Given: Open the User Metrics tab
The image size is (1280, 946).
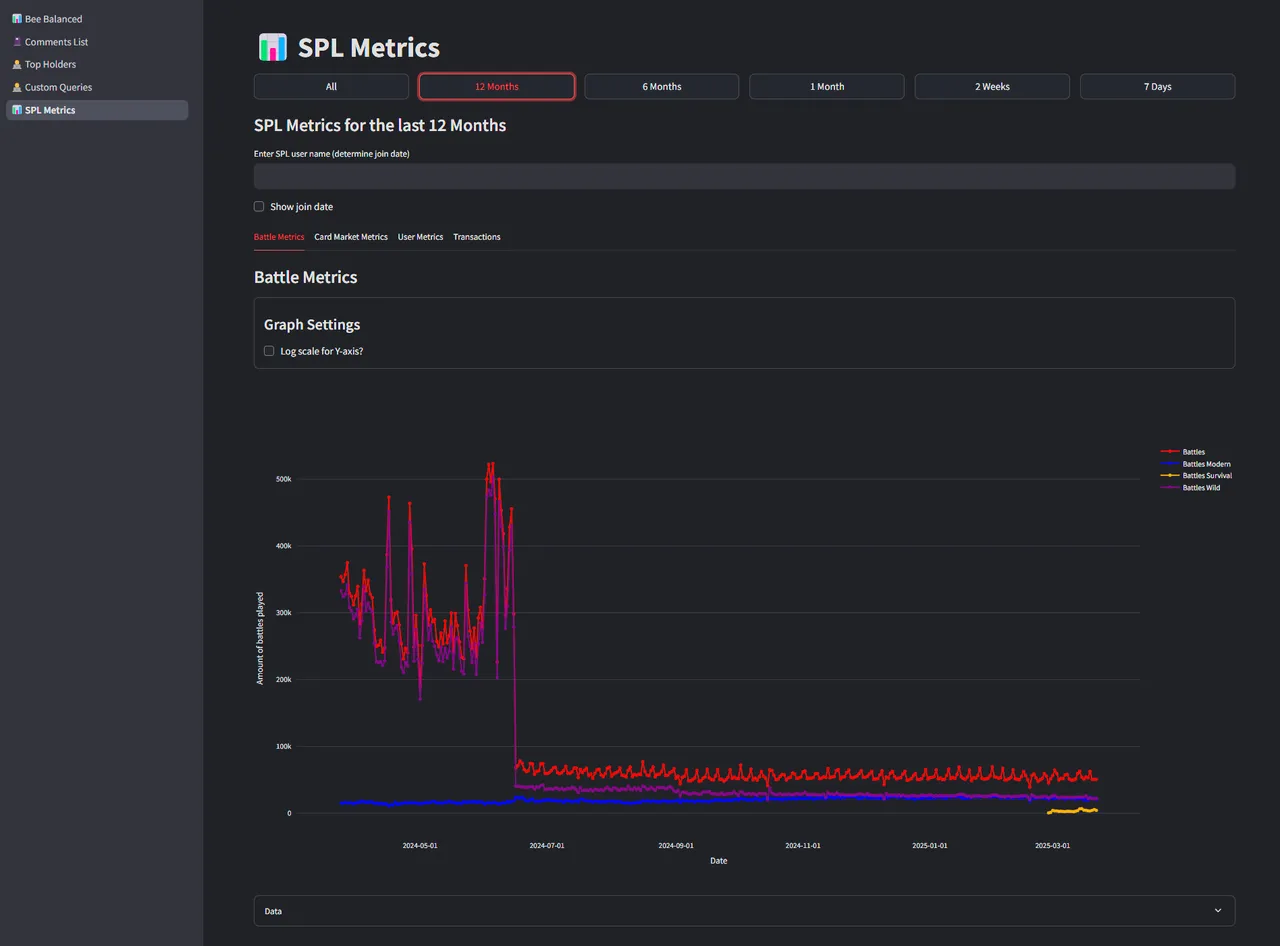Looking at the screenshot, I should [x=420, y=237].
